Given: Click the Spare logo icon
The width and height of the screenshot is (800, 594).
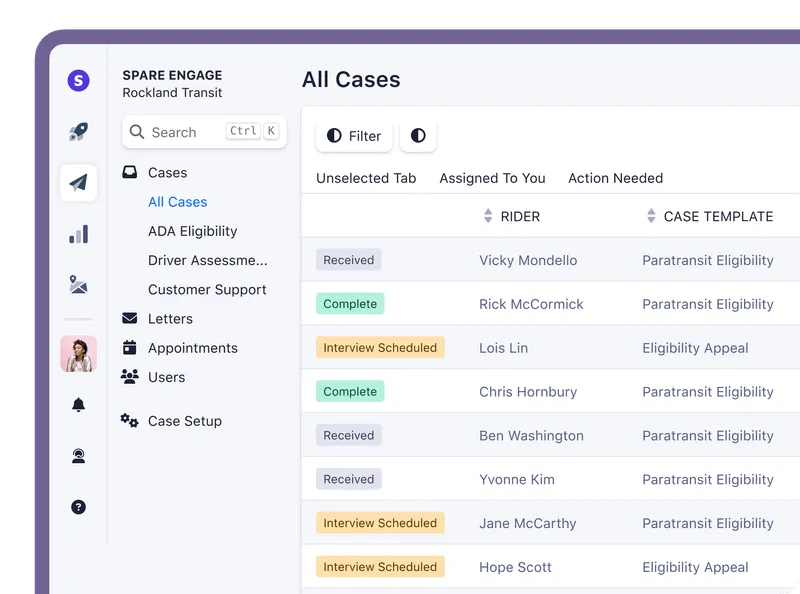Looking at the screenshot, I should coord(78,81).
